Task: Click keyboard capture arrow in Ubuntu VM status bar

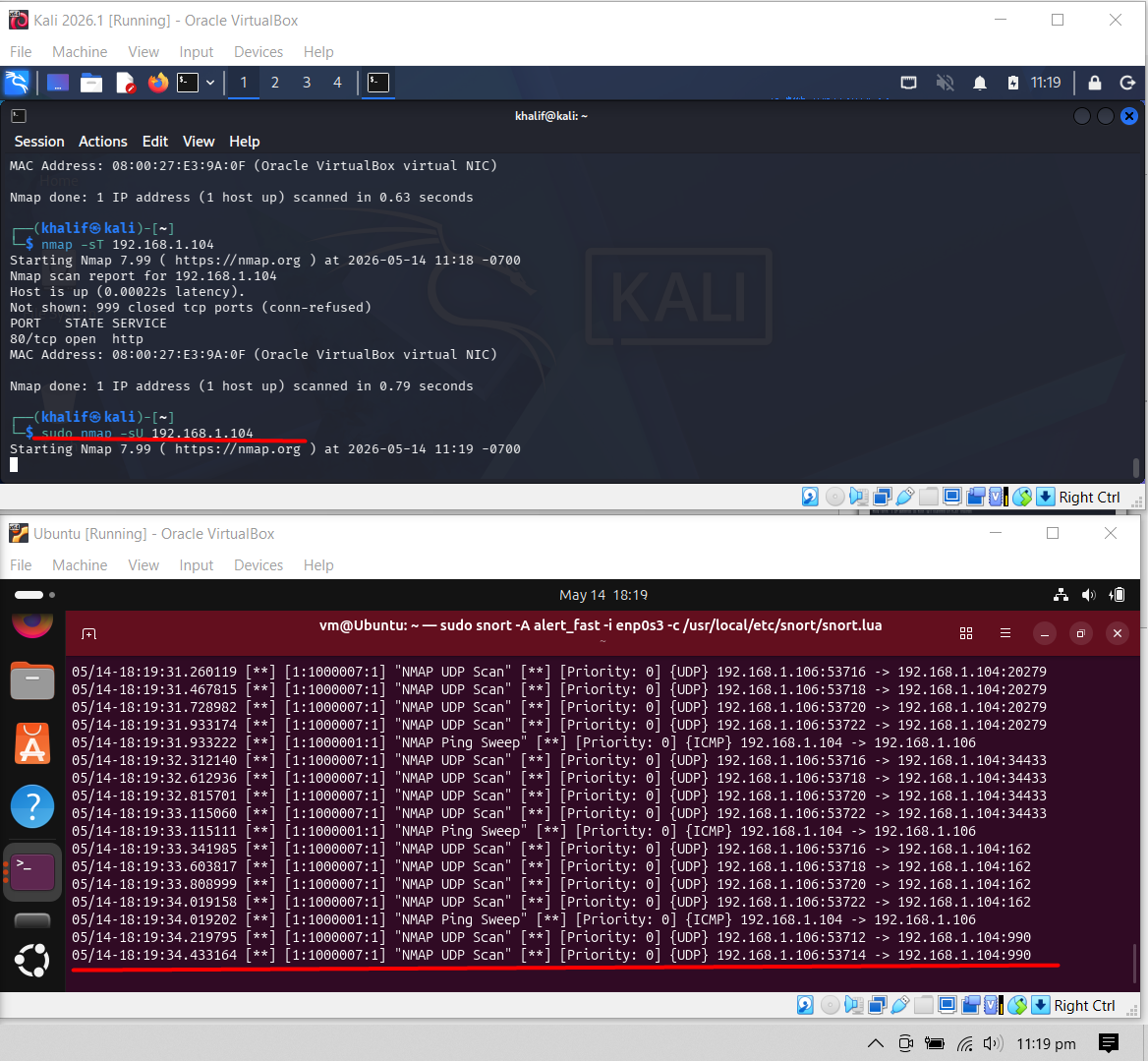Action: [x=1040, y=1005]
